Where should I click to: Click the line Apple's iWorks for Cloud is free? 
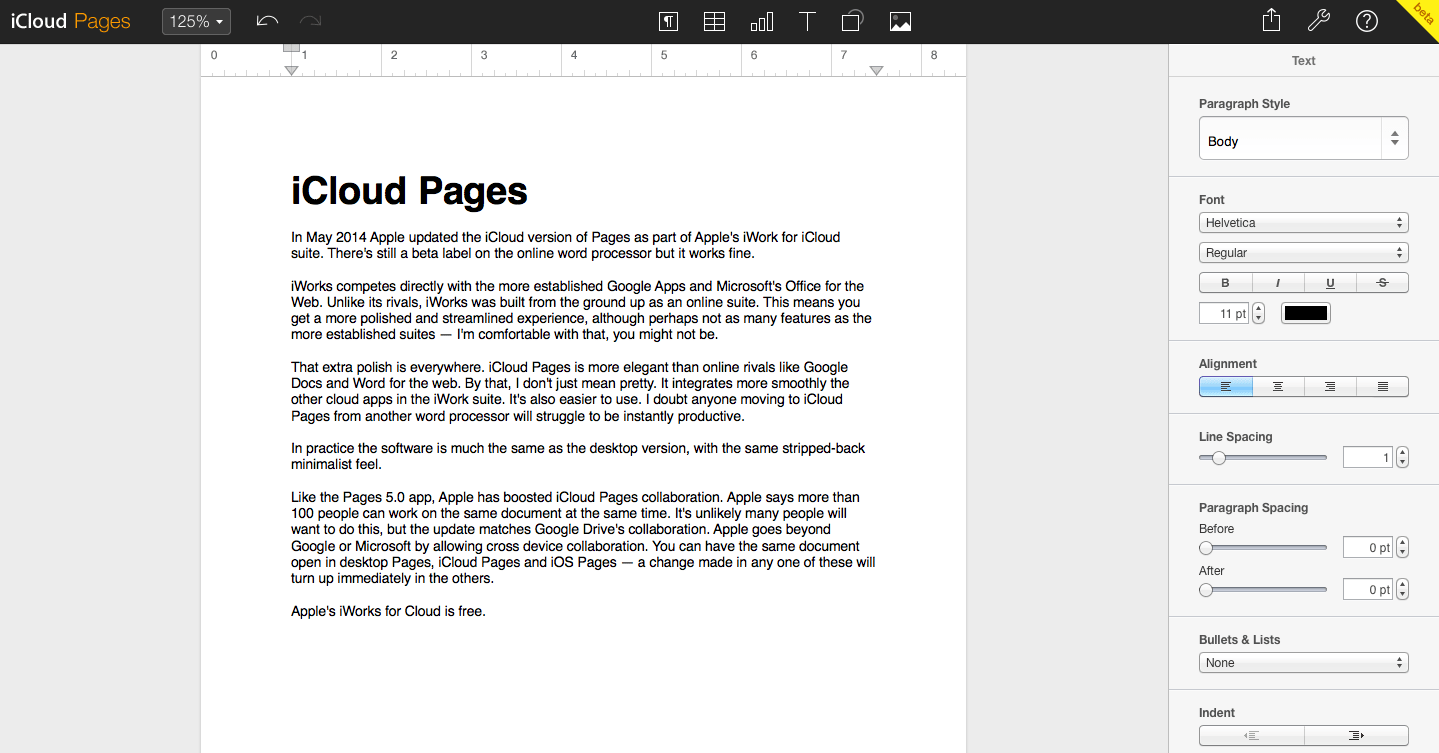pos(388,611)
